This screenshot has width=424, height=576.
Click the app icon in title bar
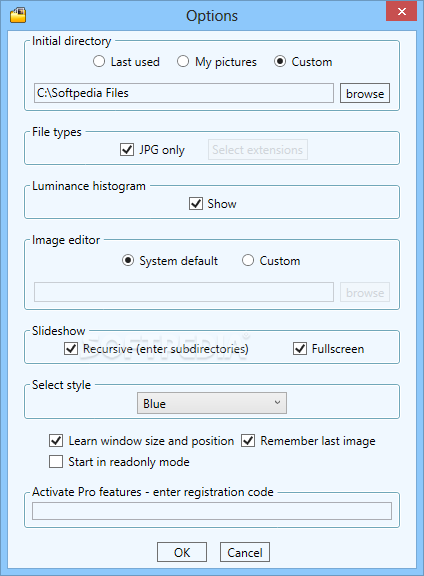18,15
